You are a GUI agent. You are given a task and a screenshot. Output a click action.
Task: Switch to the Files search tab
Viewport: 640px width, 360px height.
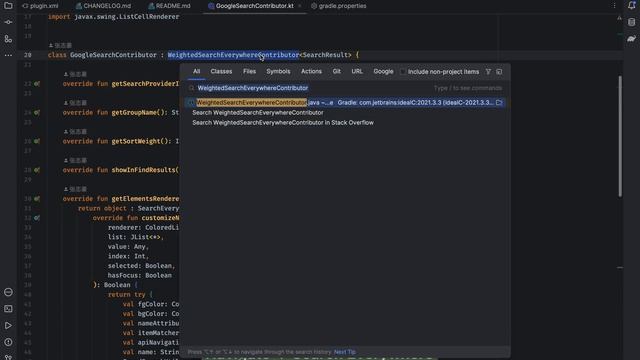pos(249,71)
